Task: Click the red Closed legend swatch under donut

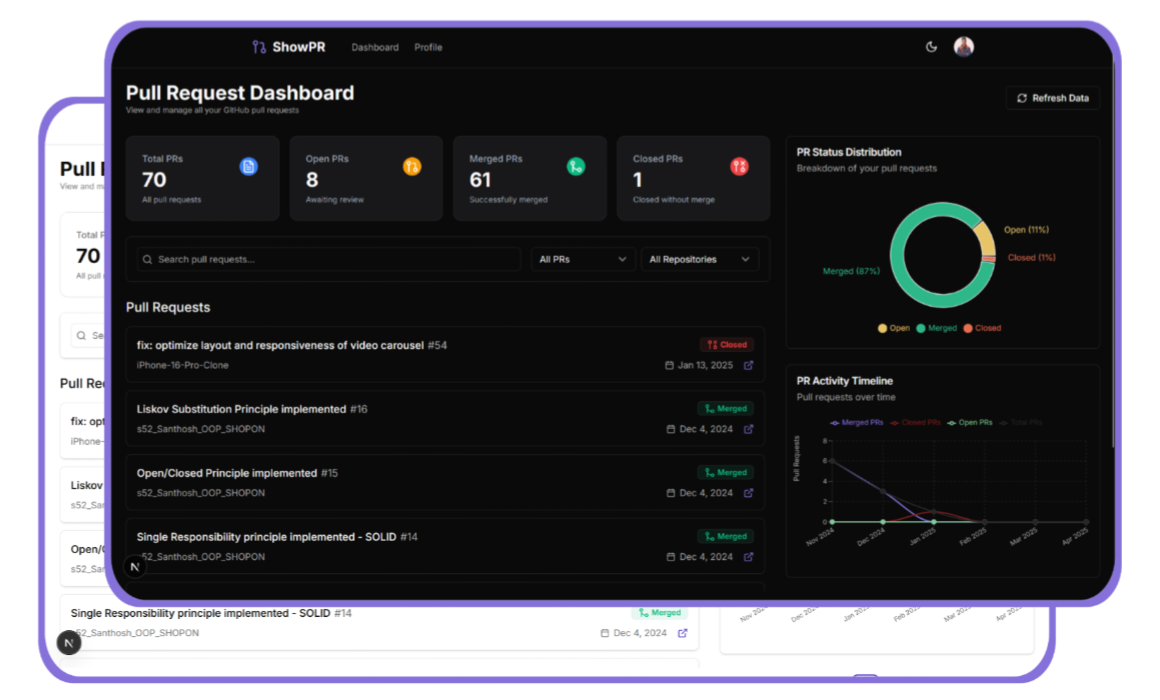Action: tap(968, 328)
